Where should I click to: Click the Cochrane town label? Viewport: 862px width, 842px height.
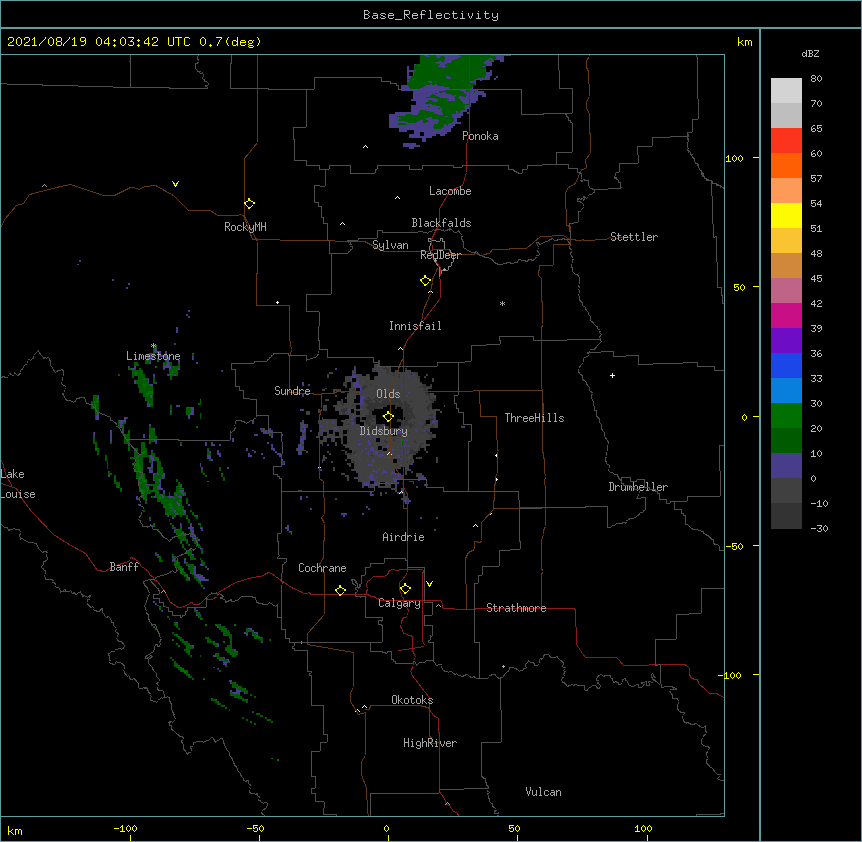tap(322, 568)
